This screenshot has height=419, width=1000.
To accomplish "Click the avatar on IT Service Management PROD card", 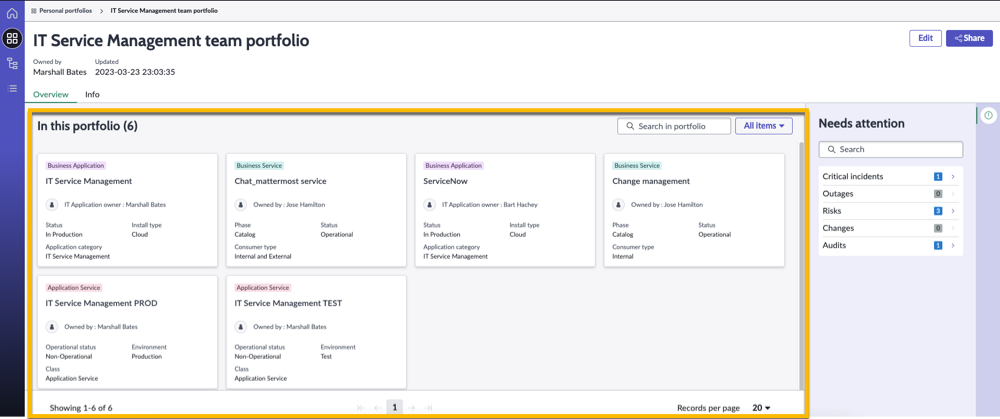I will click(52, 327).
